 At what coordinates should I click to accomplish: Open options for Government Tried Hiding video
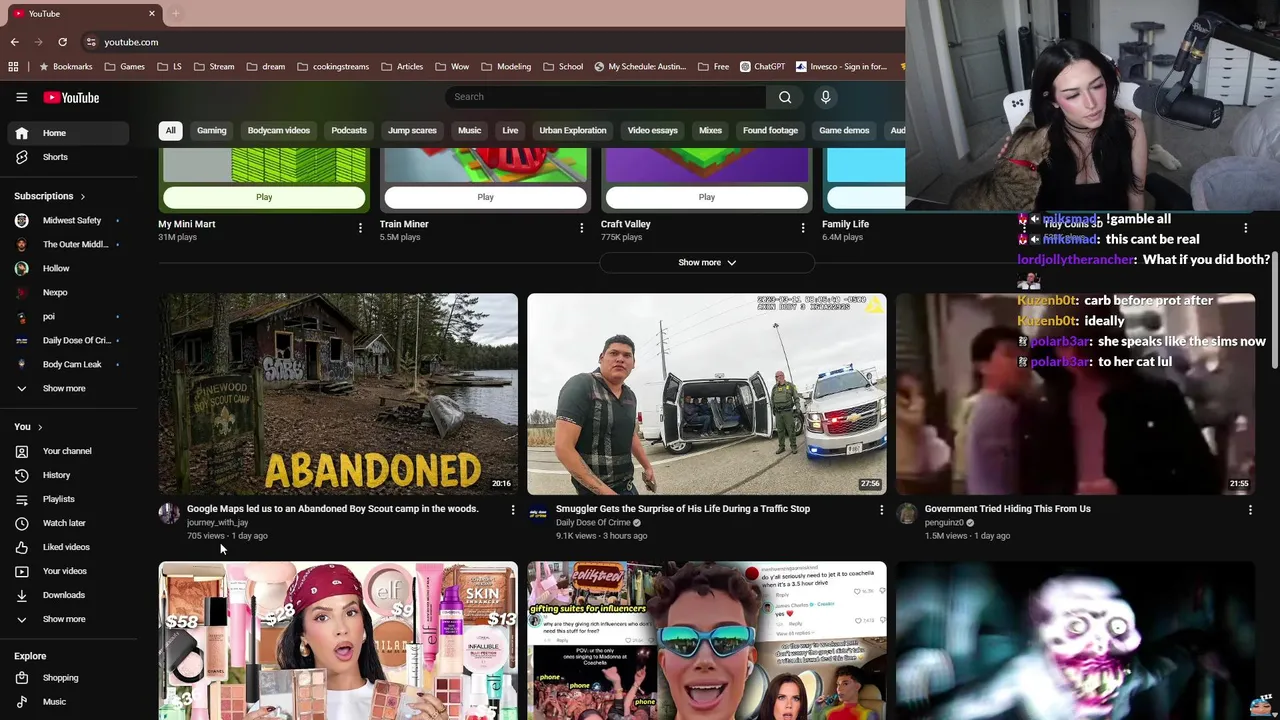1250,510
